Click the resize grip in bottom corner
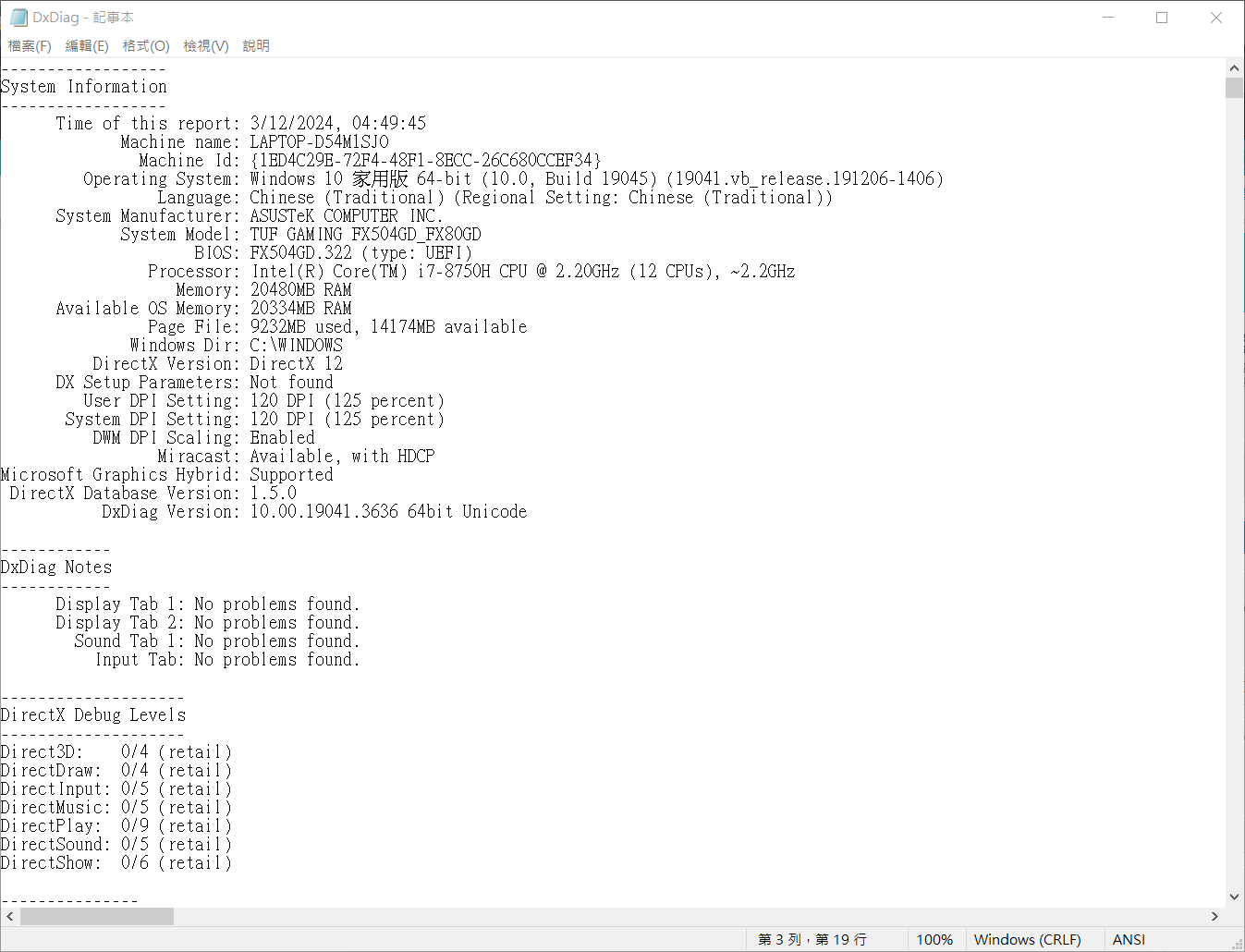Image resolution: width=1245 pixels, height=952 pixels. (1238, 945)
